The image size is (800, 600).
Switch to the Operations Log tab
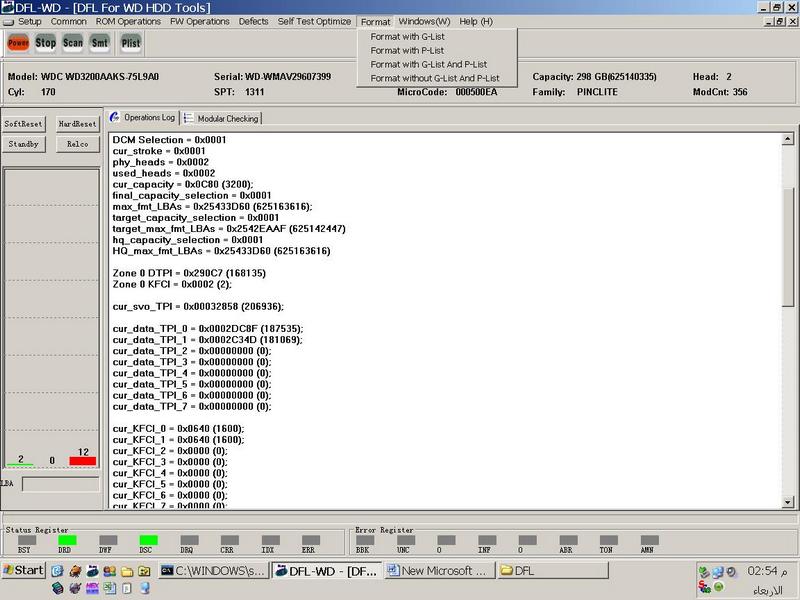tap(142, 117)
